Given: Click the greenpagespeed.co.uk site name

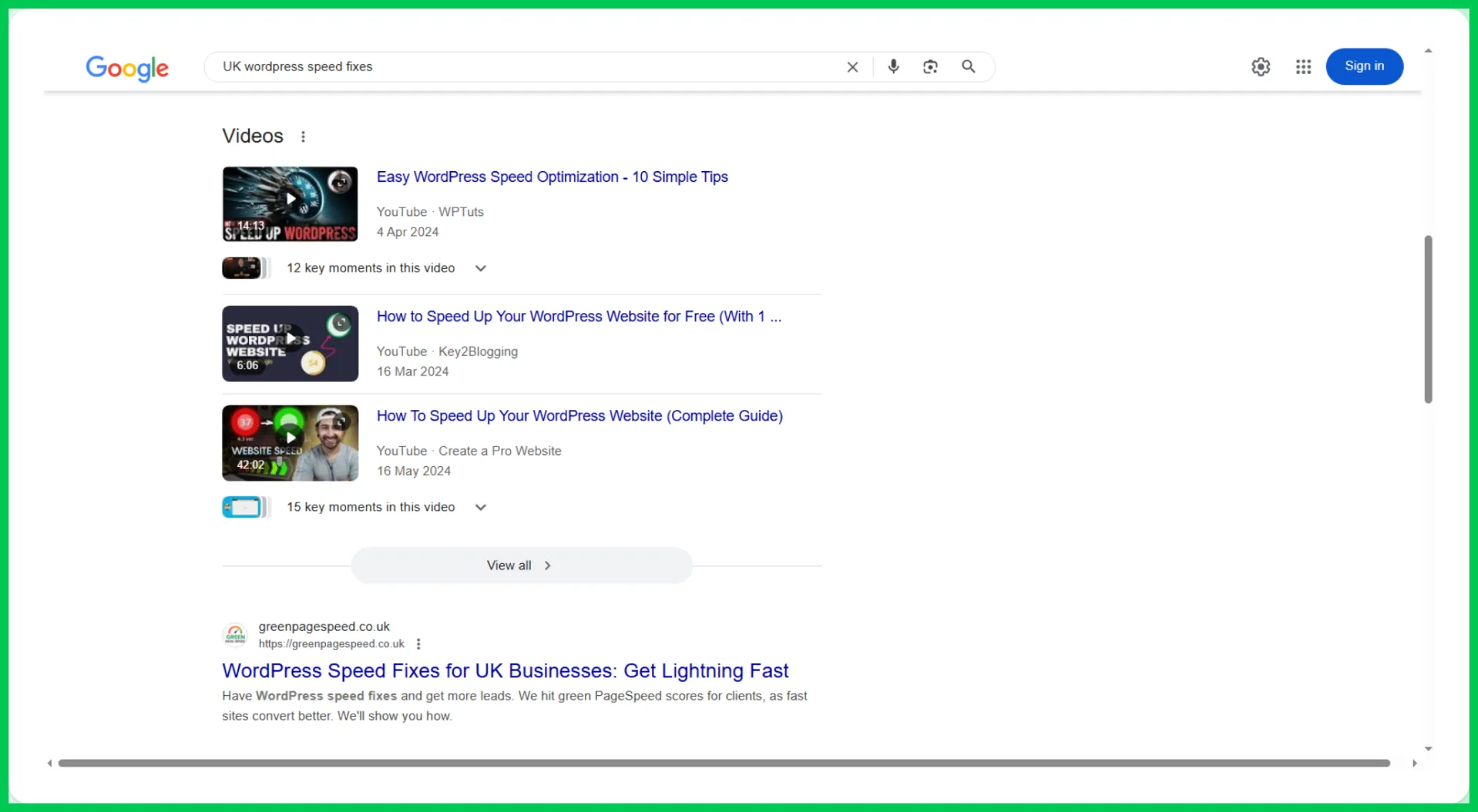Looking at the screenshot, I should pos(324,626).
